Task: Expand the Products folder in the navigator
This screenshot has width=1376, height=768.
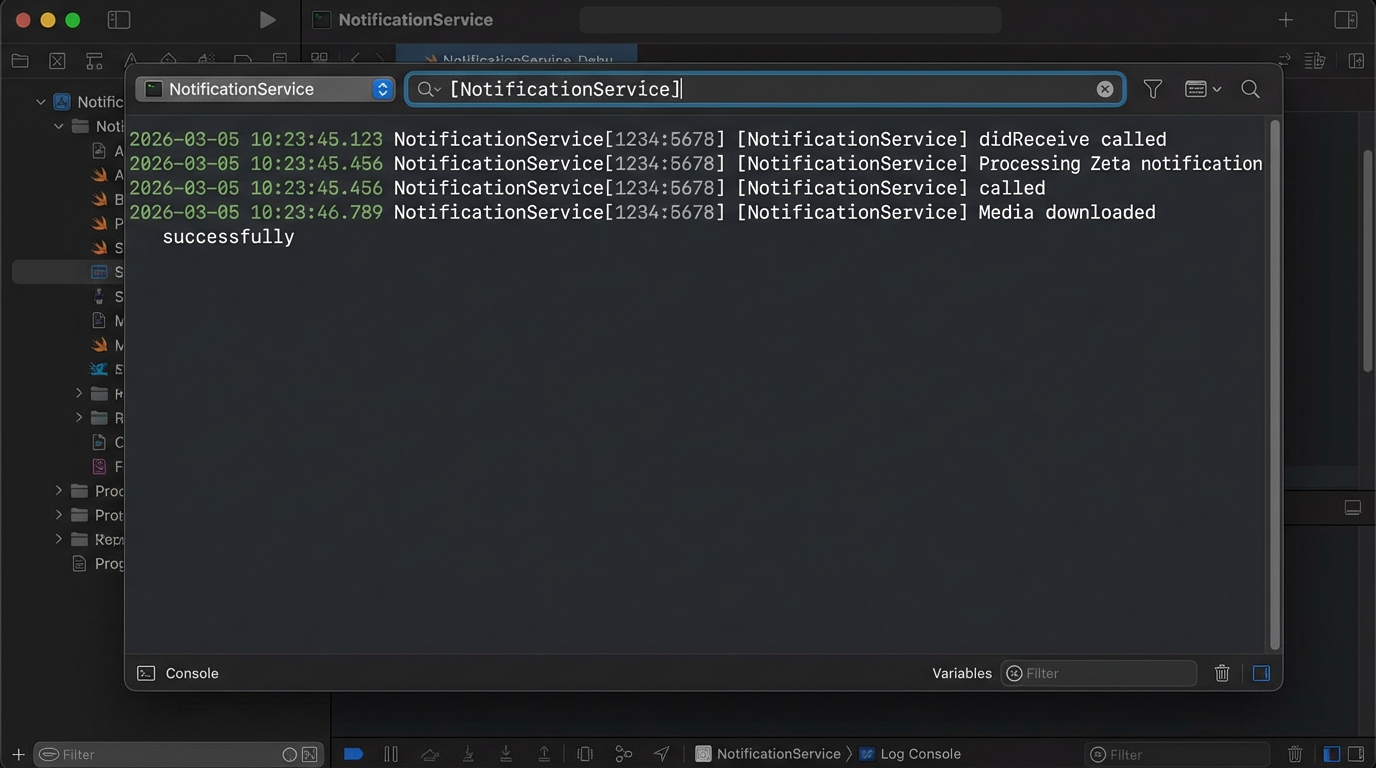Action: coord(57,491)
